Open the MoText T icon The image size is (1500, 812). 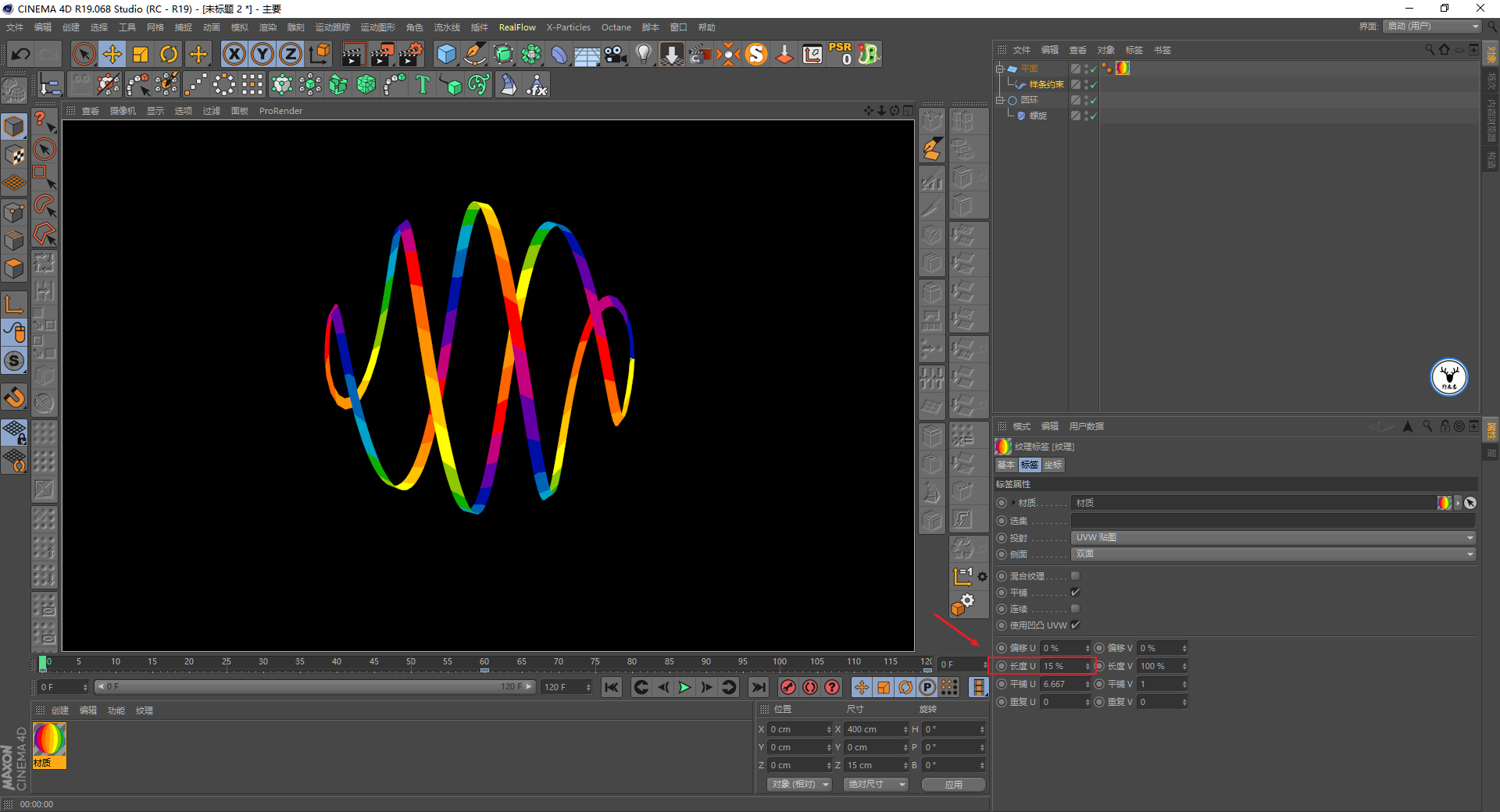click(423, 84)
